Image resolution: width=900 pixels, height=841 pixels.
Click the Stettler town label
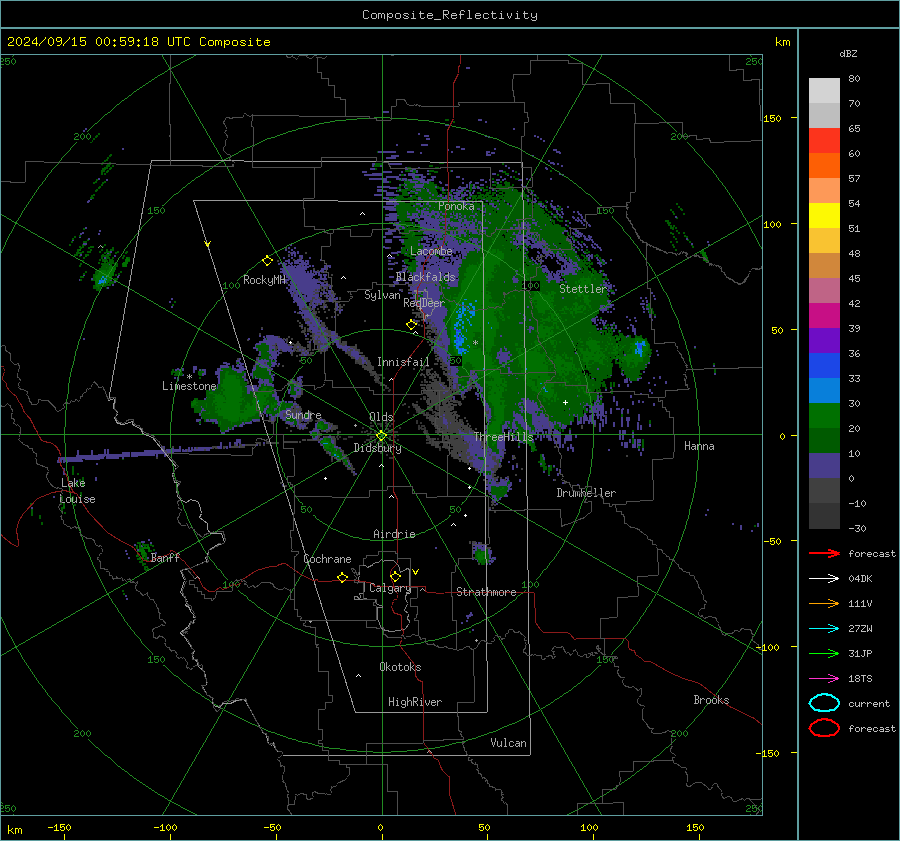(x=583, y=289)
